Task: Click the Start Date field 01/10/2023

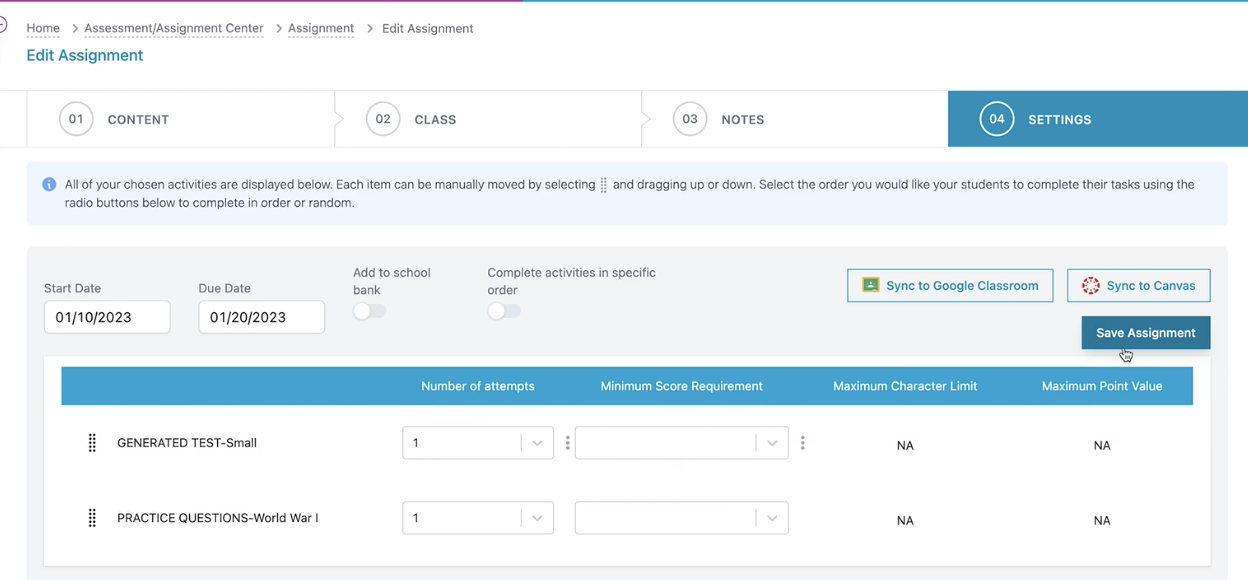Action: point(107,317)
